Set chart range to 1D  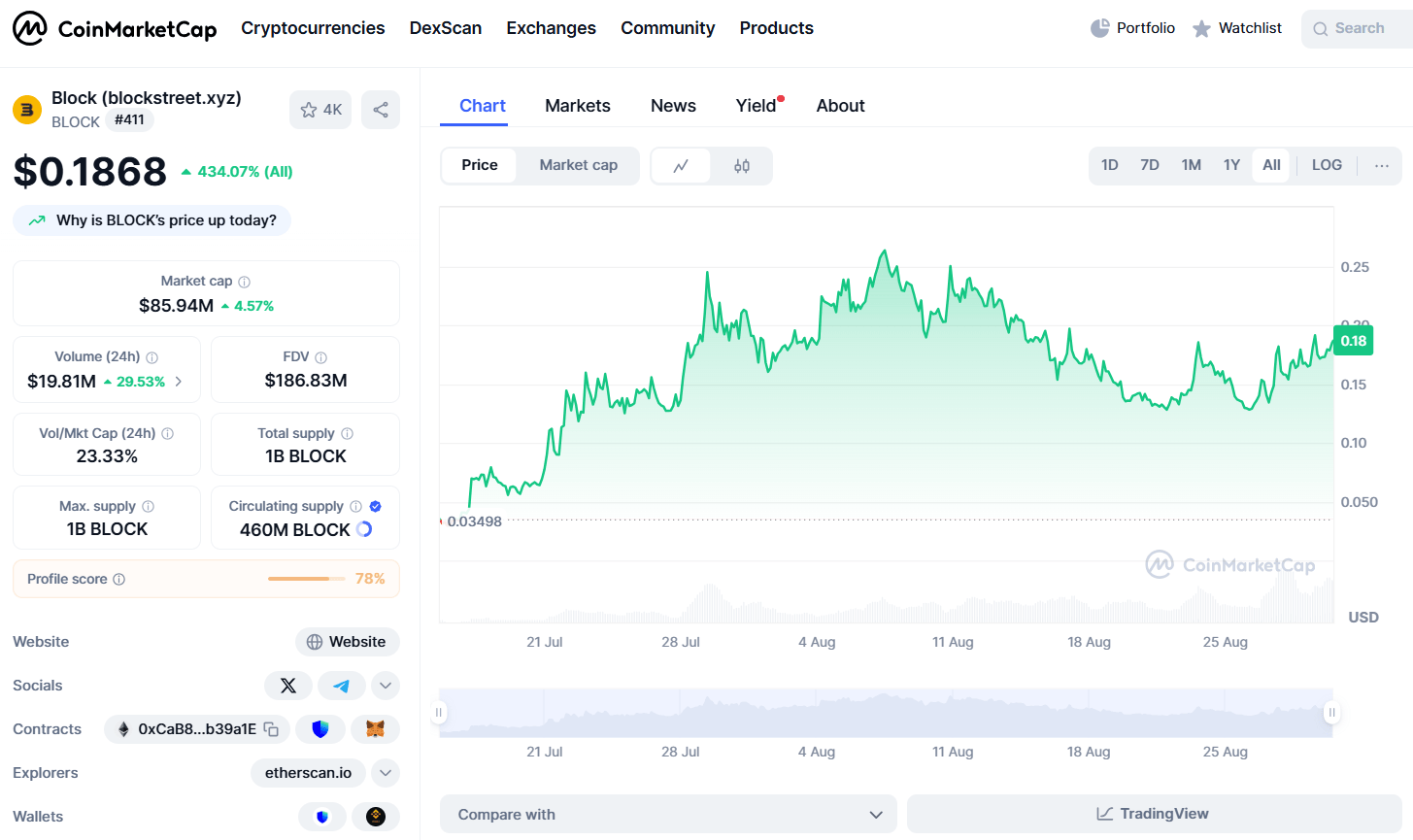click(x=1110, y=166)
